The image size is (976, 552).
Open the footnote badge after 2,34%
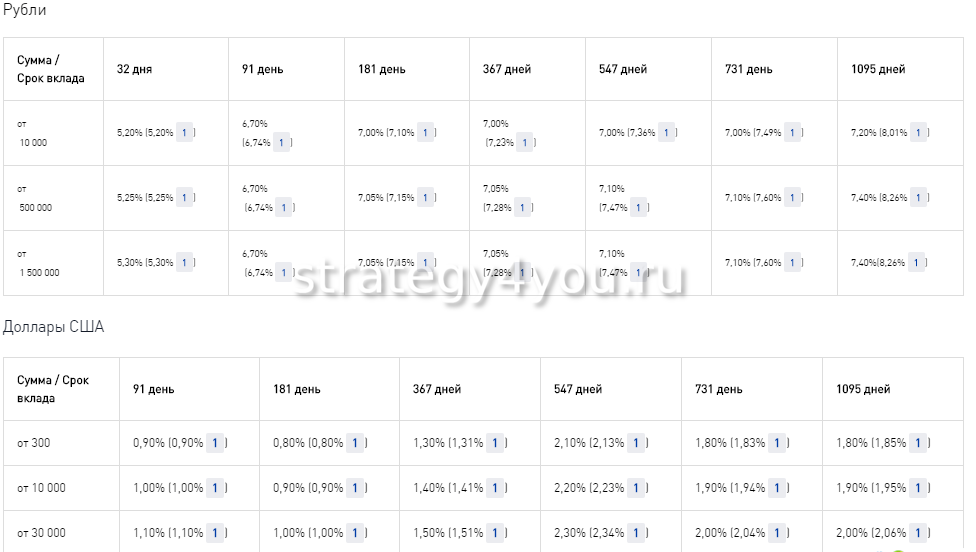click(637, 533)
